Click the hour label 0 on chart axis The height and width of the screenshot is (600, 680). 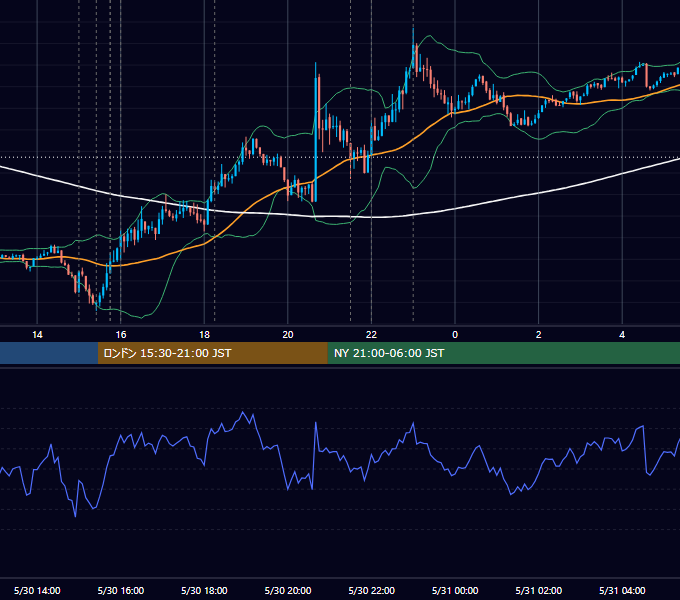455,335
